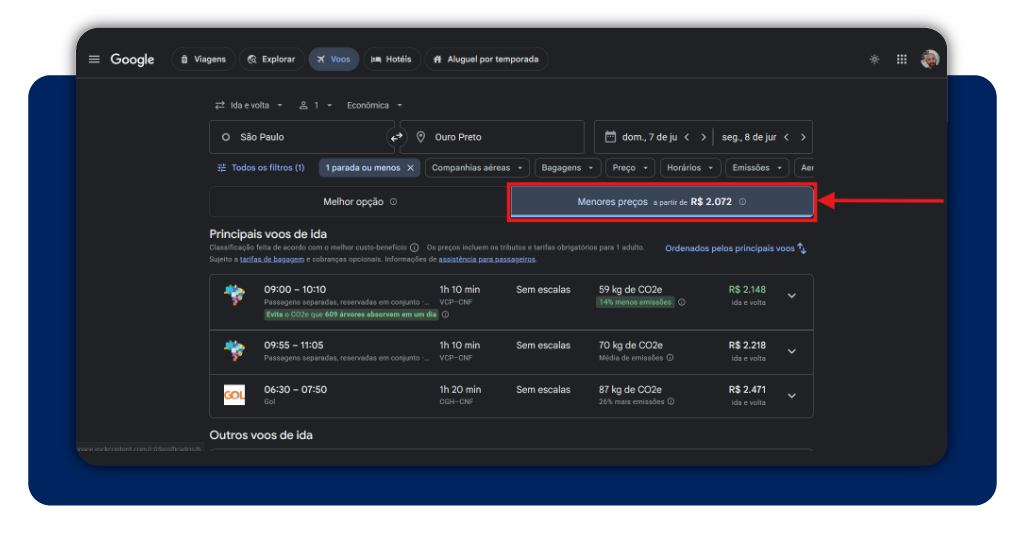
Task: Open the passenger count dropdown
Action: click(x=316, y=105)
